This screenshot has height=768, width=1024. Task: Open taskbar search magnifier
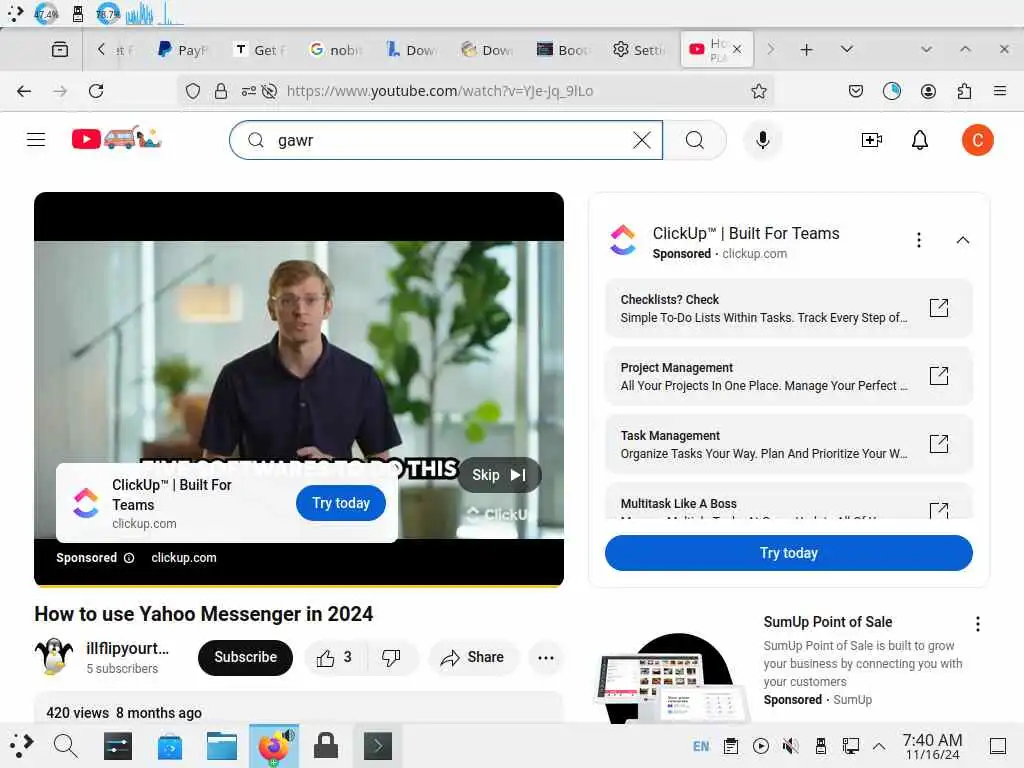(x=65, y=746)
